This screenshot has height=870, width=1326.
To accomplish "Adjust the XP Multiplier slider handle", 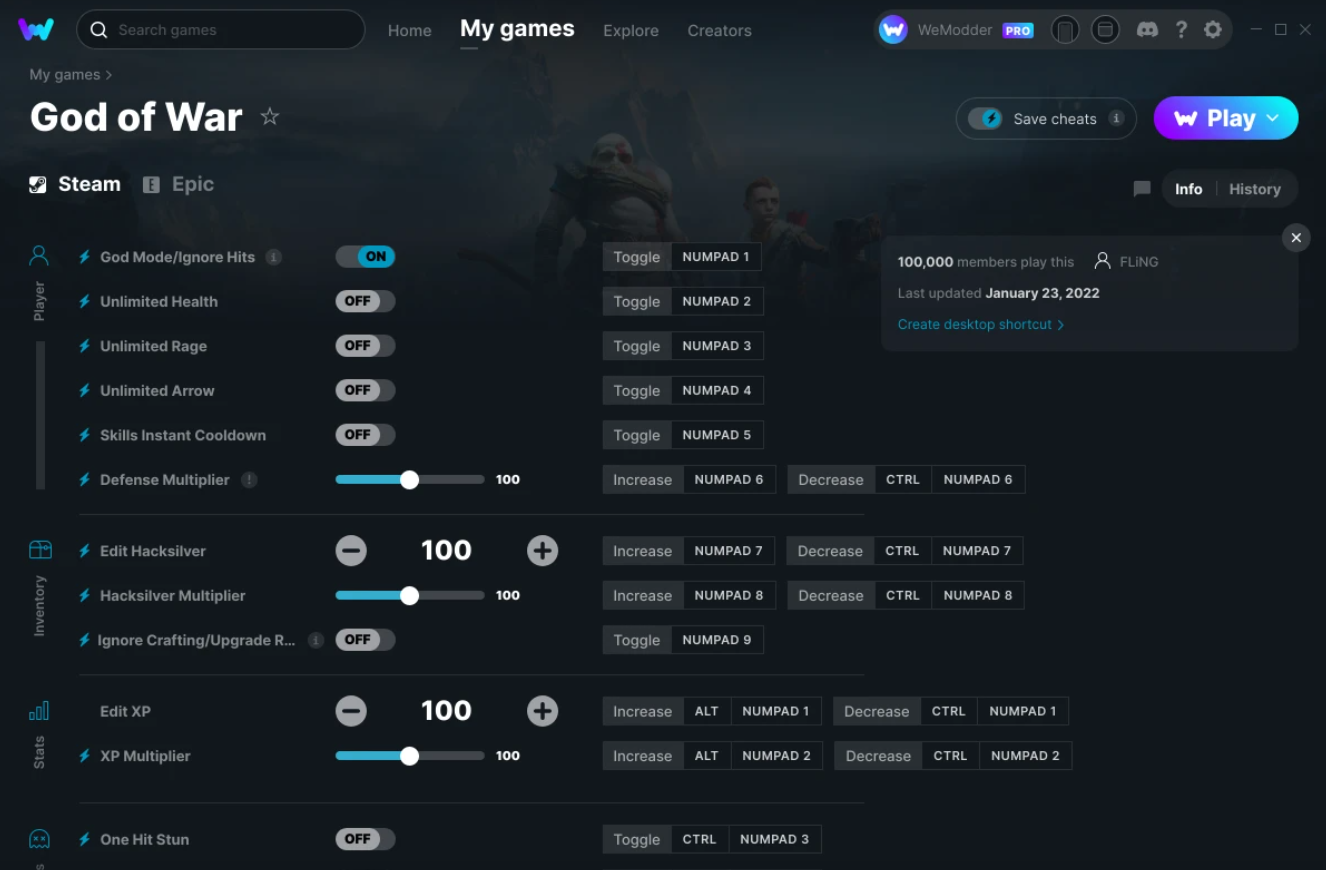I will click(409, 756).
